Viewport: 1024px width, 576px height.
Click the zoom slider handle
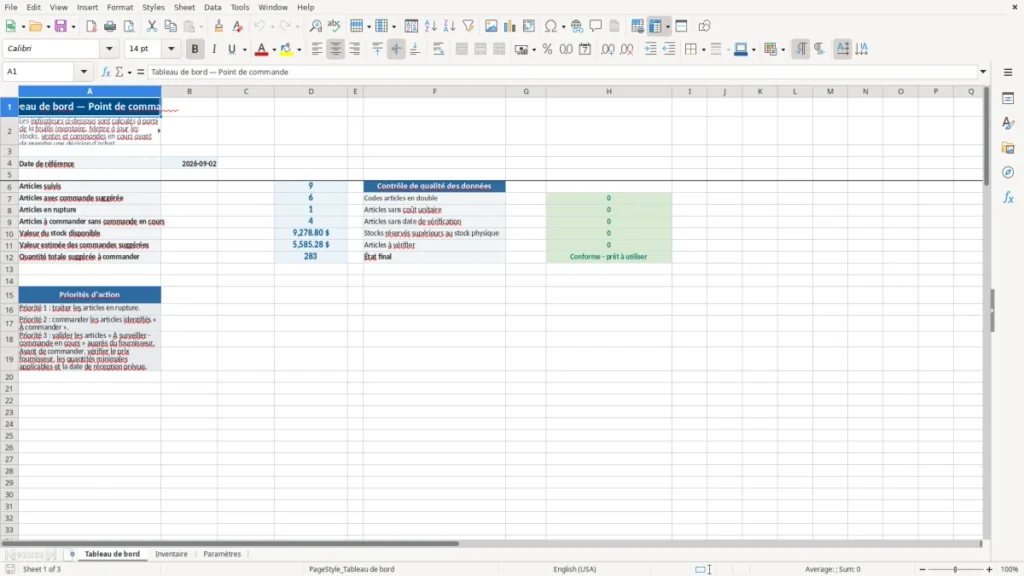[955, 569]
